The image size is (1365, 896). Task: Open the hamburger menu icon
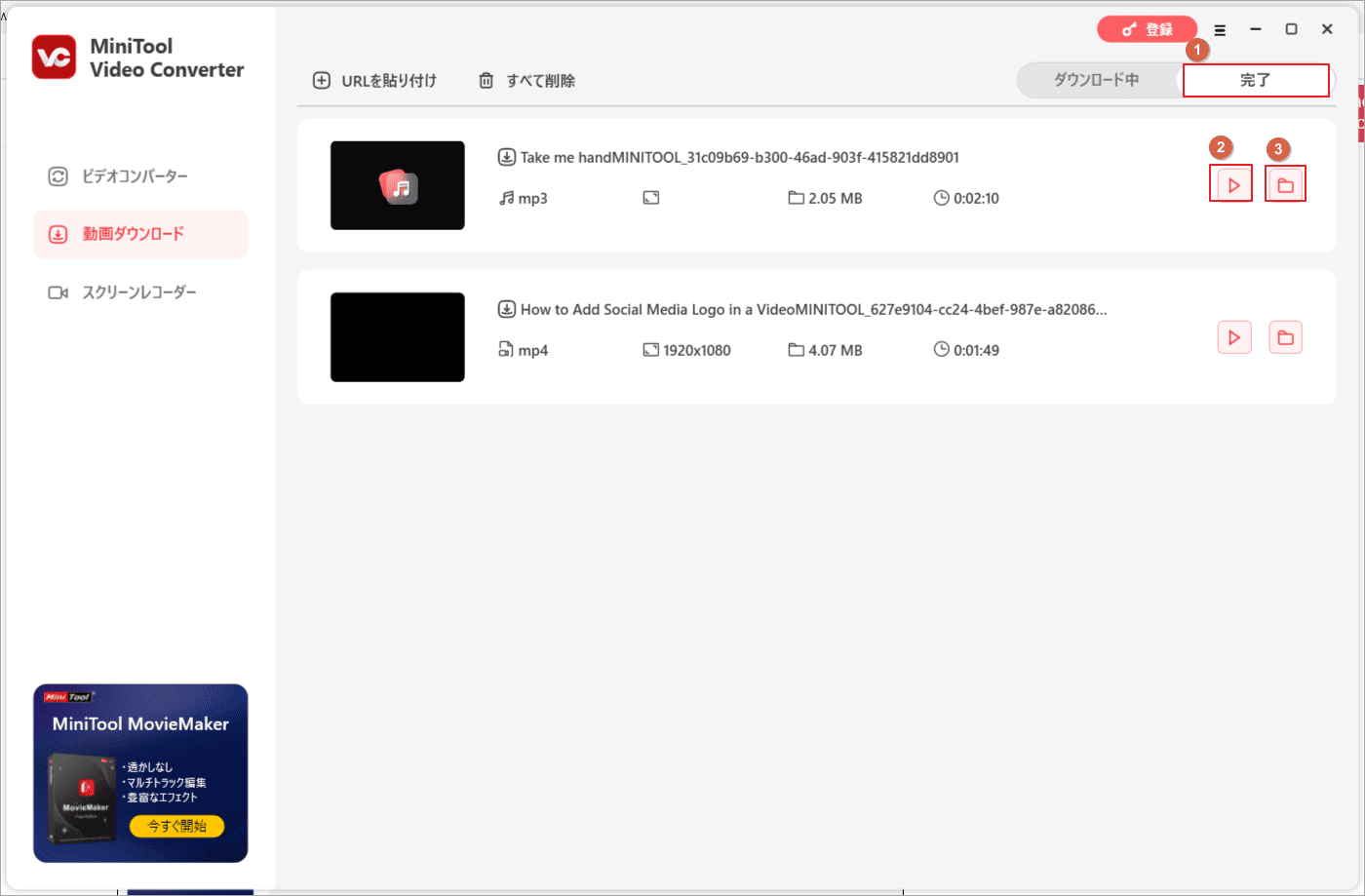coord(1220,30)
